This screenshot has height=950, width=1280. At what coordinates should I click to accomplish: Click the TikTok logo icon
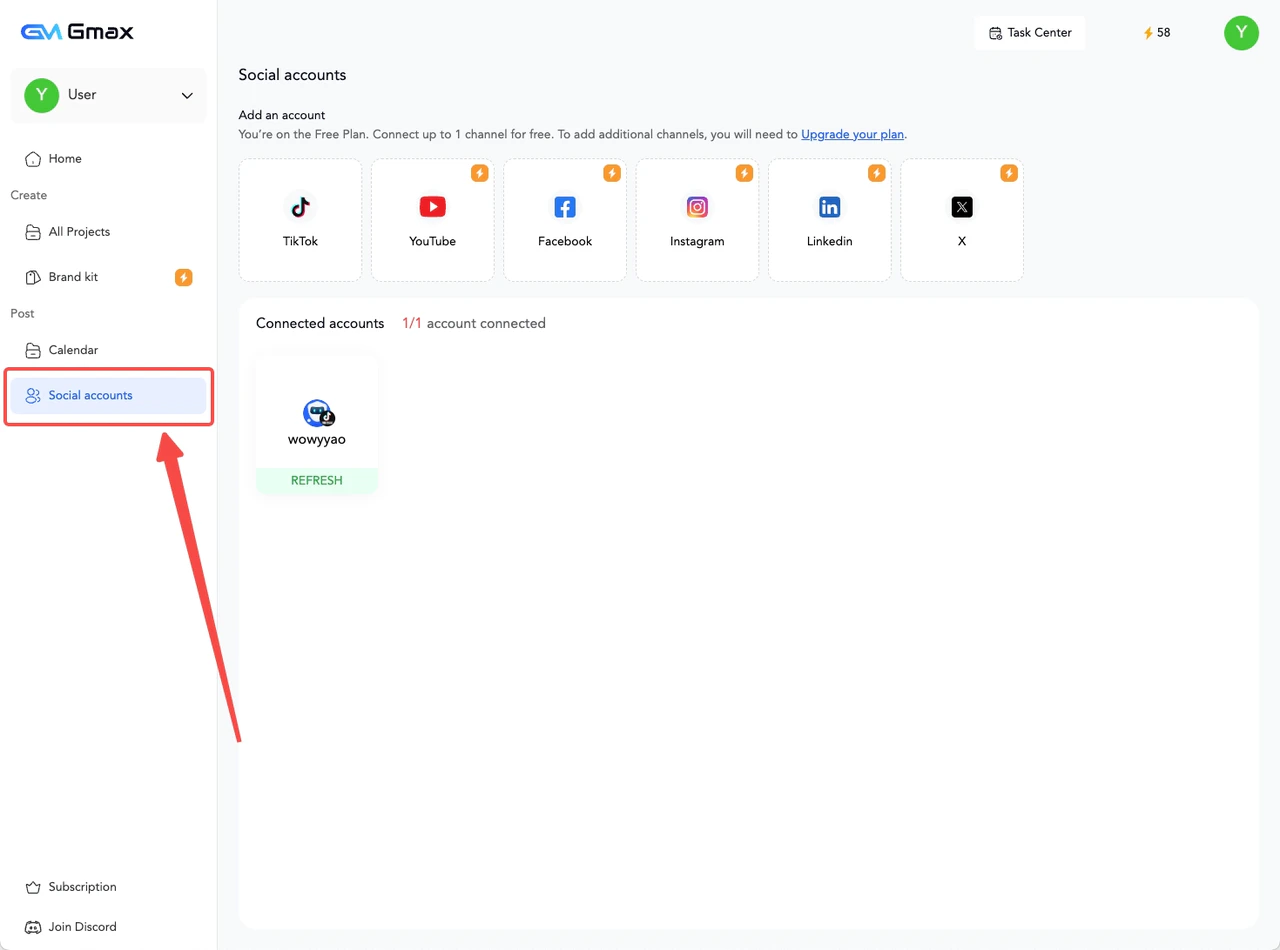click(300, 207)
